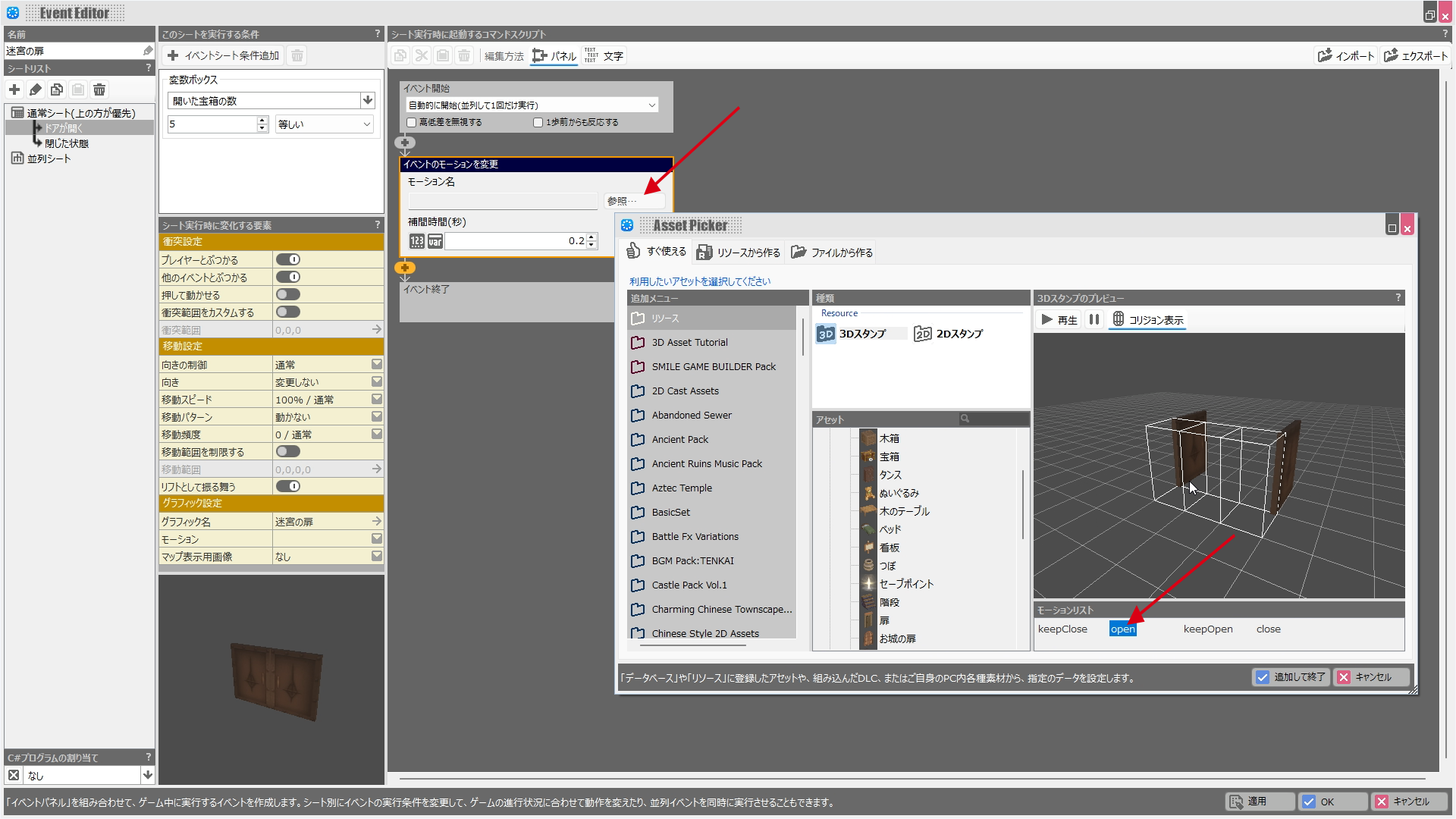1456x819 pixels.
Task: Click the pencil edit sheet icon
Action: click(36, 89)
